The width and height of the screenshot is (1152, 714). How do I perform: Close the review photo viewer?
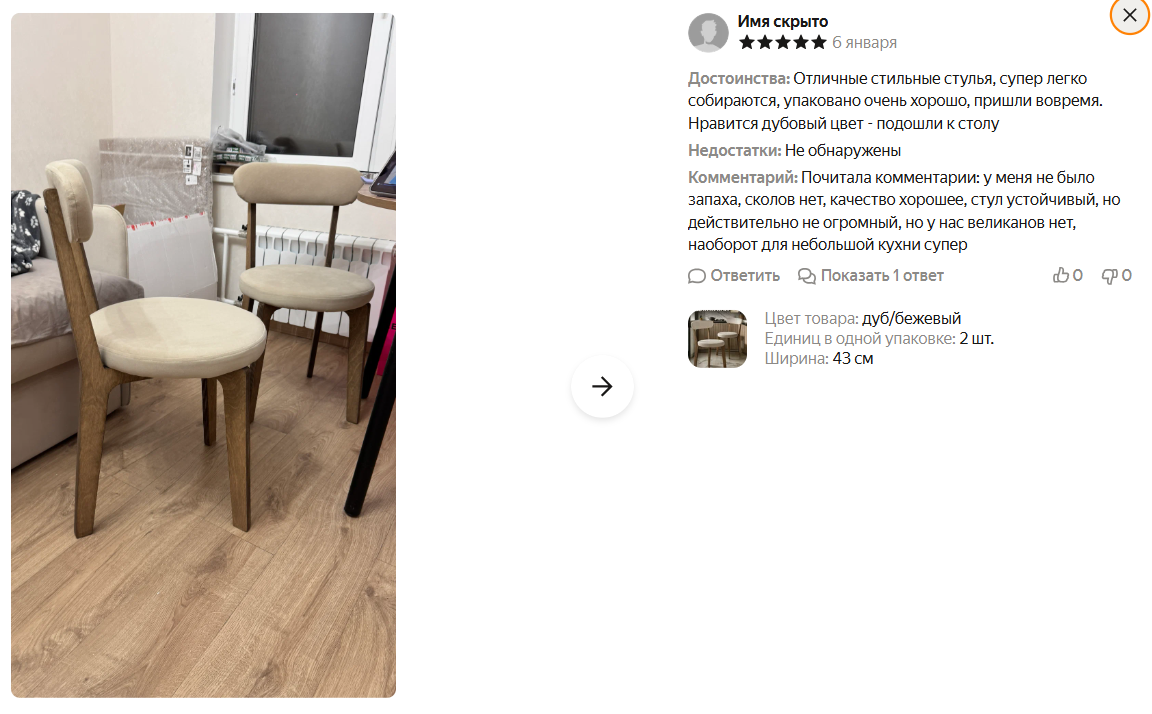[x=1129, y=15]
